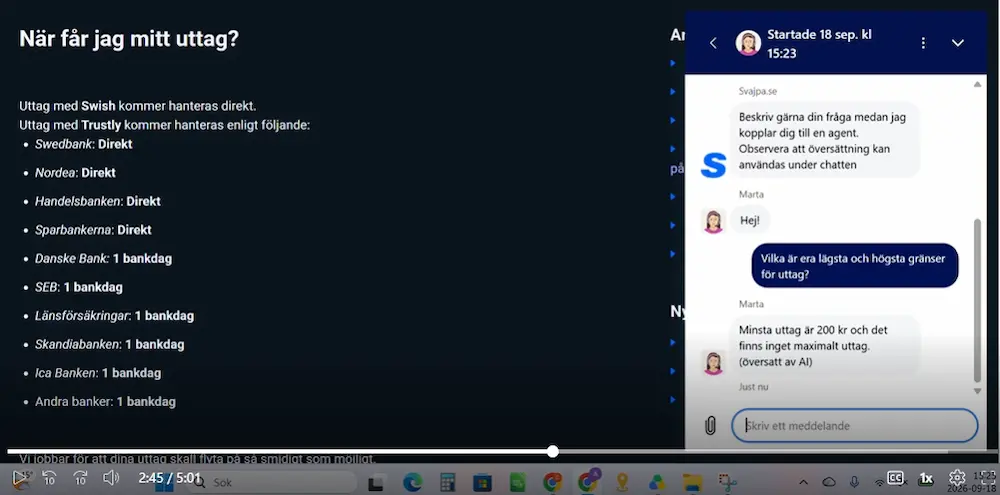Open Microsoft Store from the taskbar
The width and height of the screenshot is (1000, 495).
tap(482, 483)
